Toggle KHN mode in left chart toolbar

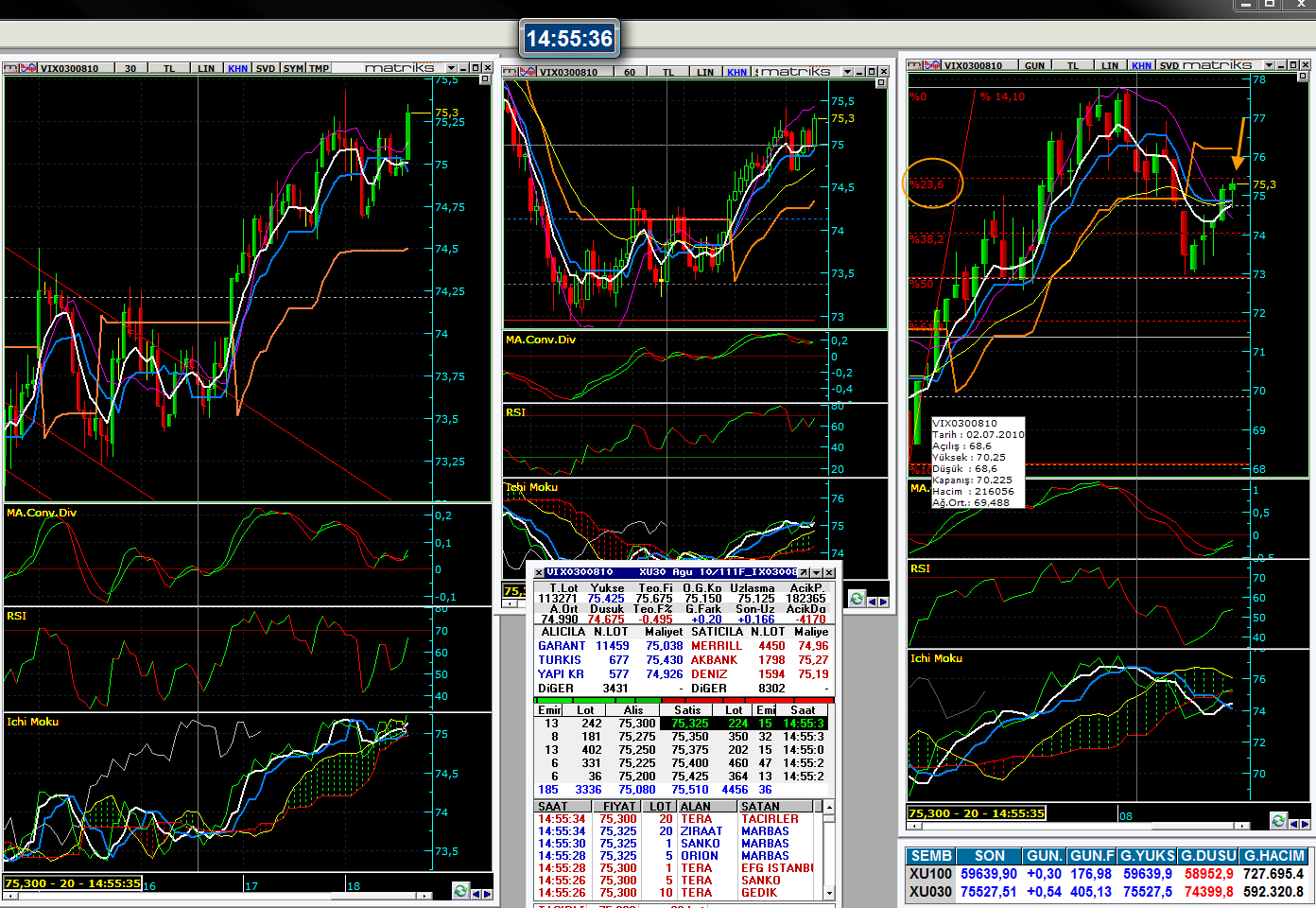click(237, 68)
